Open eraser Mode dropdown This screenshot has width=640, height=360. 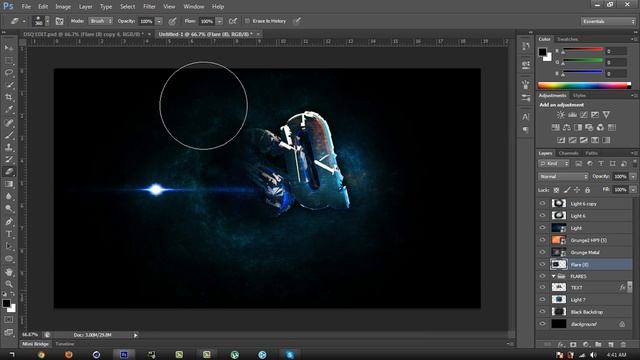pos(100,21)
